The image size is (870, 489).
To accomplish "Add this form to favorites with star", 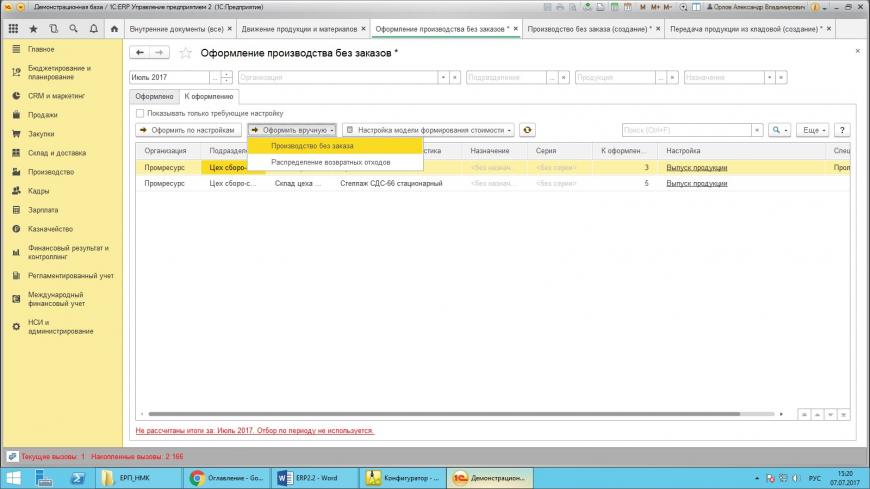I will 185,53.
